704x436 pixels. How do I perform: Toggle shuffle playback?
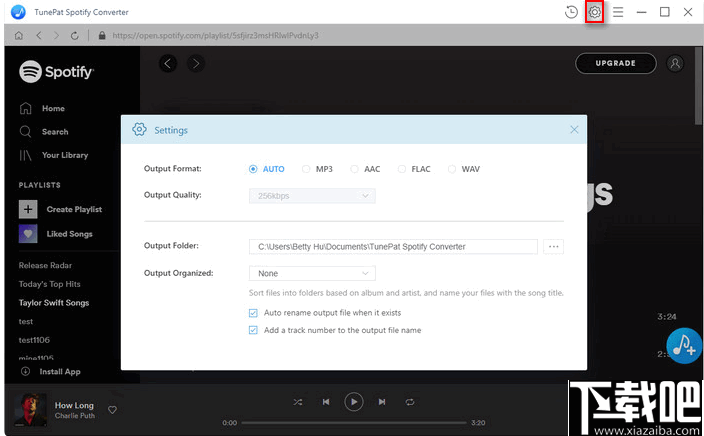[298, 402]
